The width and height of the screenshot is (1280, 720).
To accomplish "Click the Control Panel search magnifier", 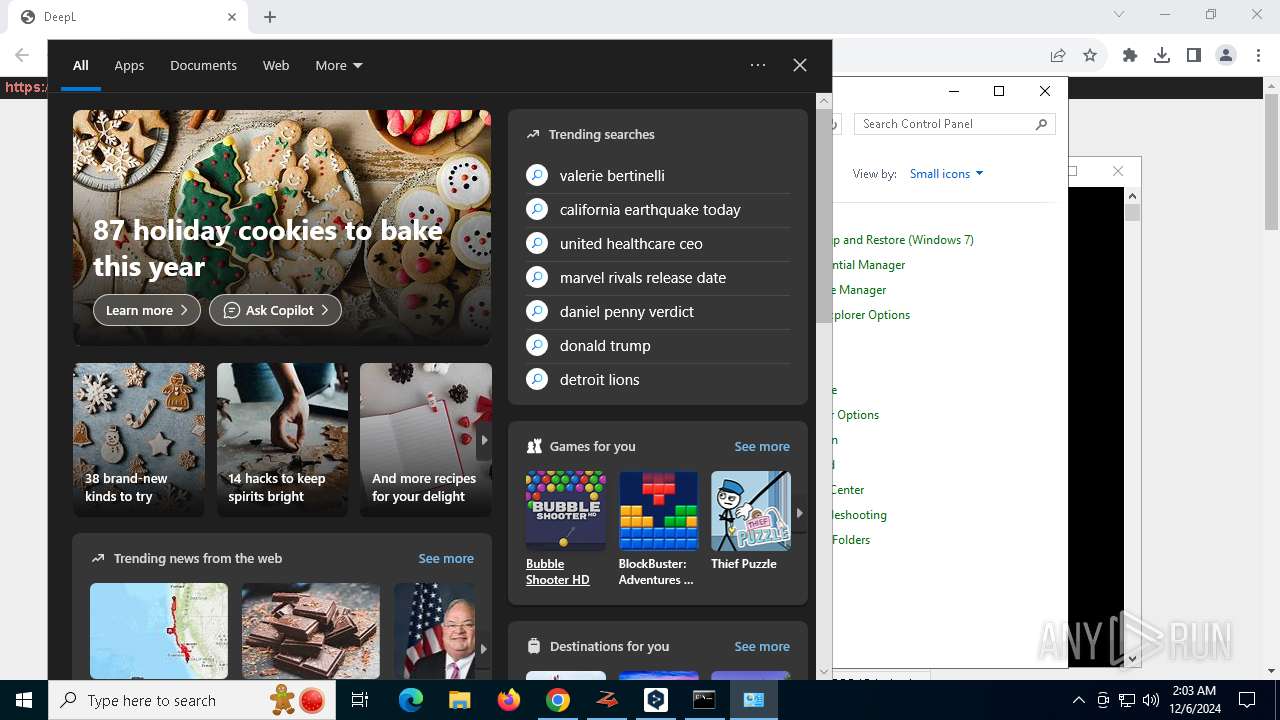I will (x=1041, y=124).
